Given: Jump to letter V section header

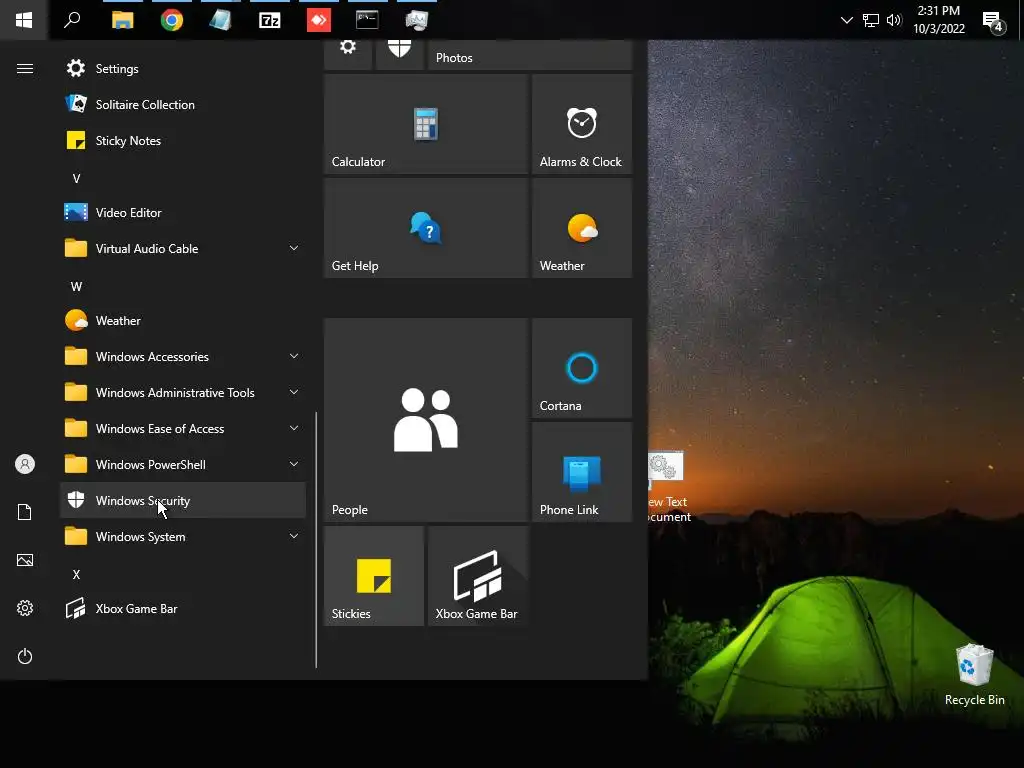Looking at the screenshot, I should coord(76,178).
